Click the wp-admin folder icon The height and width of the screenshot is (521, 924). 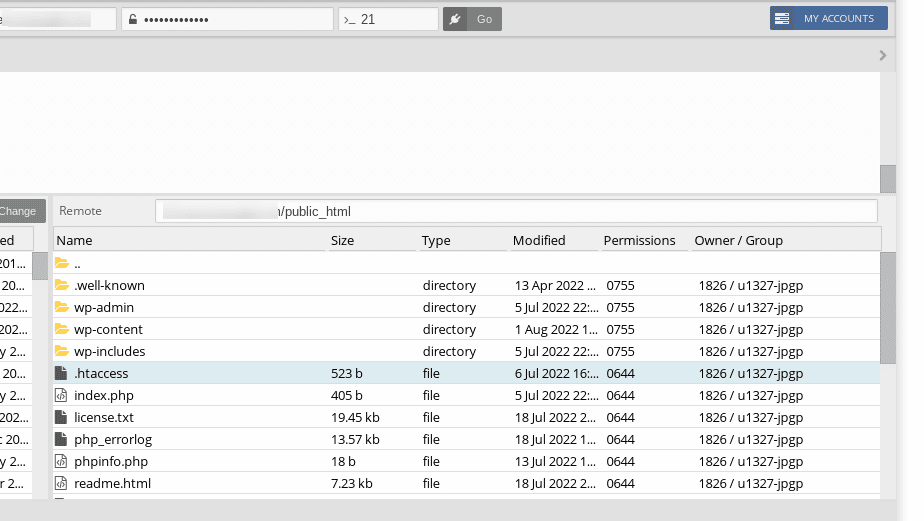[62, 307]
